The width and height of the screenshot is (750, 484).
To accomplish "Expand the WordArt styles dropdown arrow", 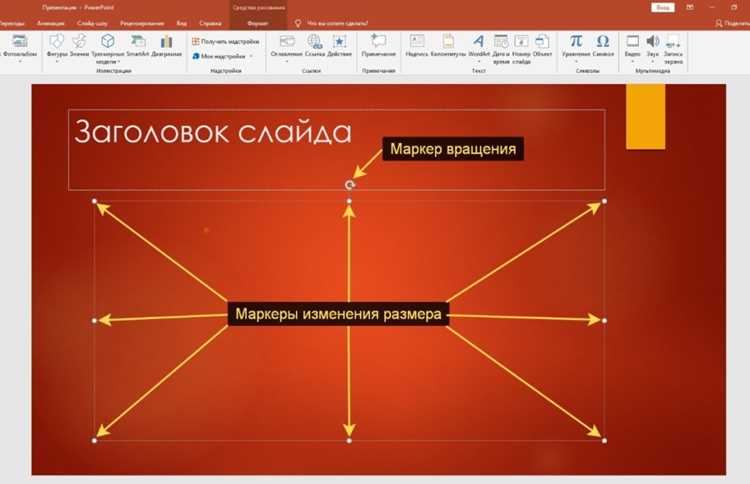I will (479, 61).
